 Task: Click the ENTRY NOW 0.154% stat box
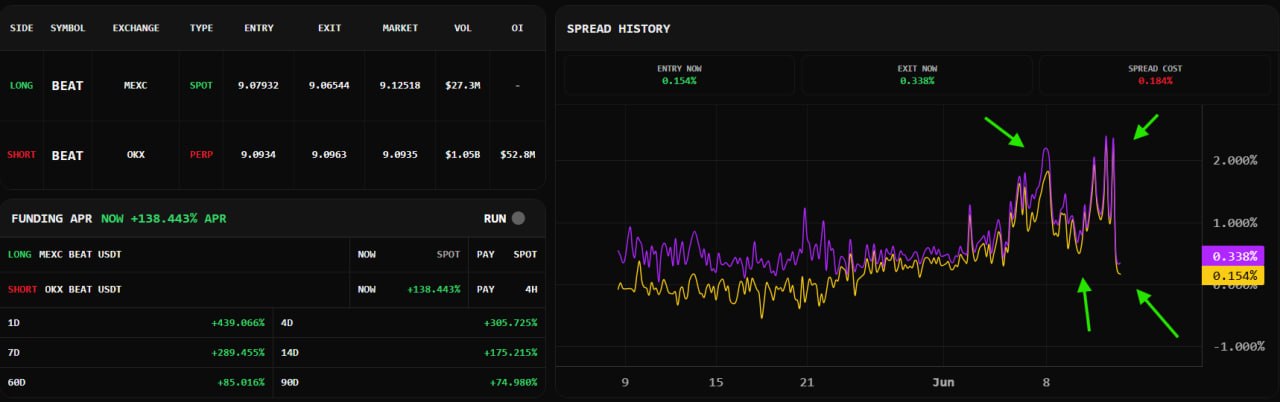point(679,75)
